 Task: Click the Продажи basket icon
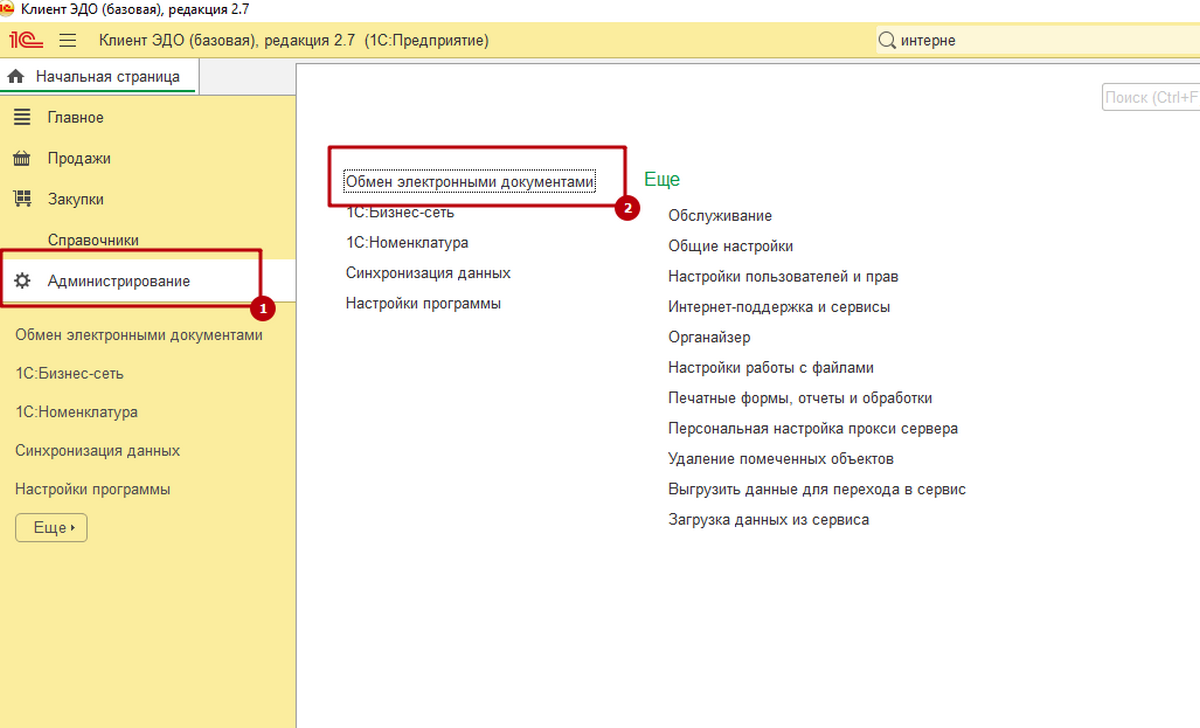pyautogui.click(x=22, y=158)
